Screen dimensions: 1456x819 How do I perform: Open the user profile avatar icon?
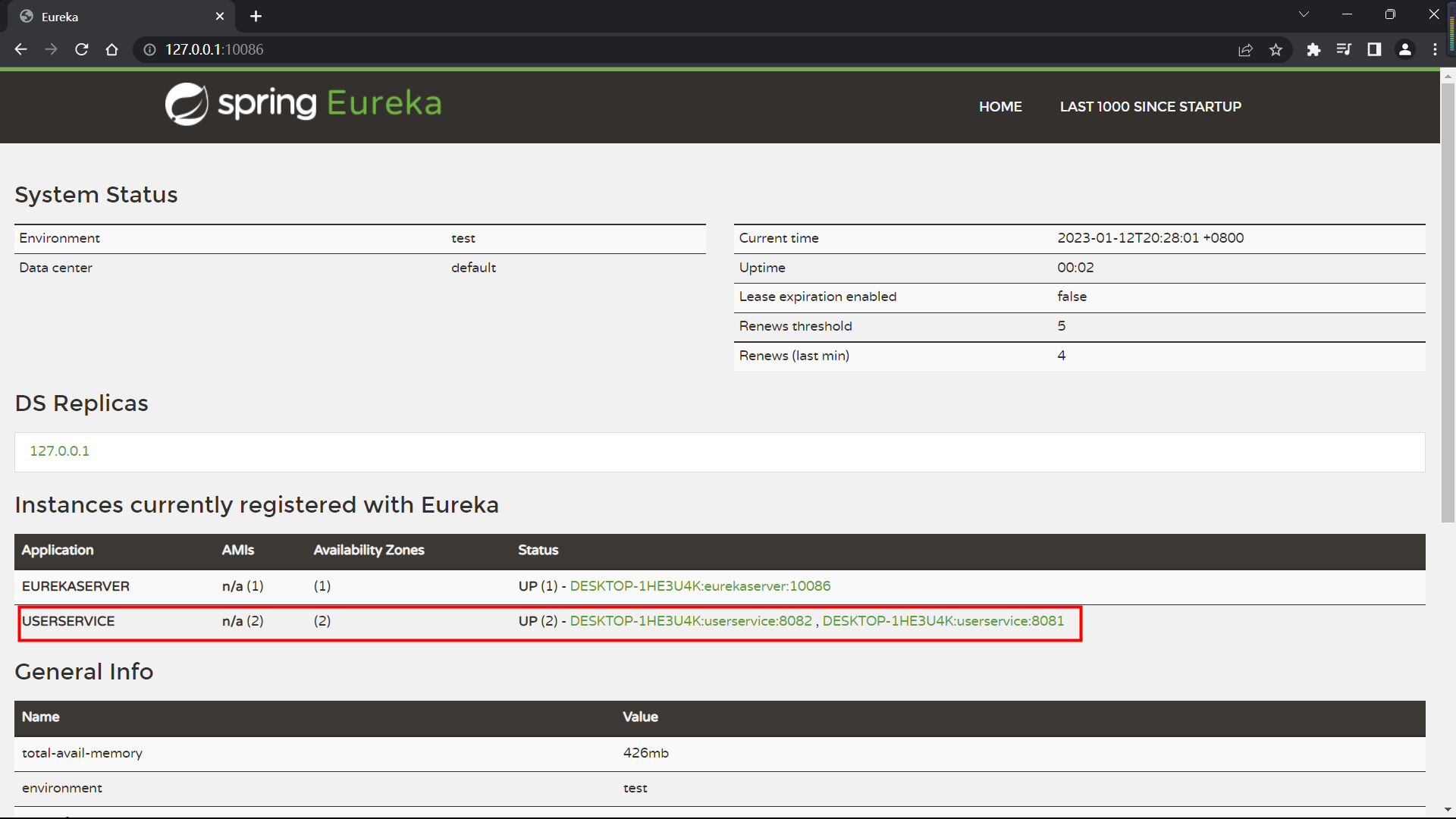[x=1404, y=49]
